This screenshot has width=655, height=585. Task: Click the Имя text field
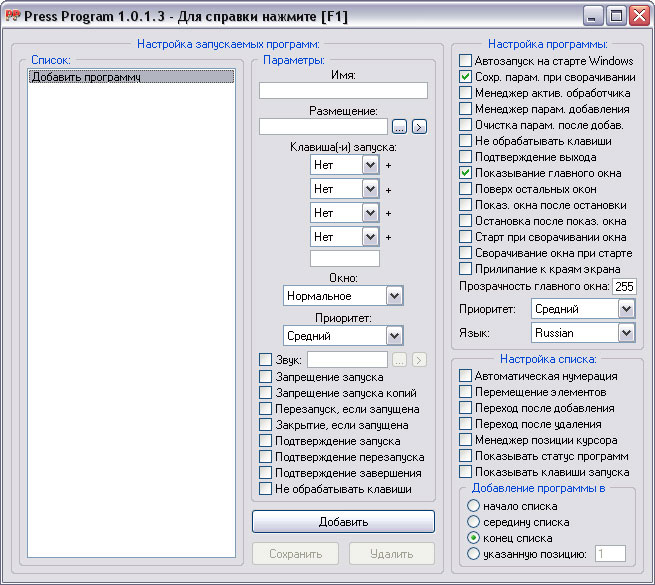click(x=343, y=91)
